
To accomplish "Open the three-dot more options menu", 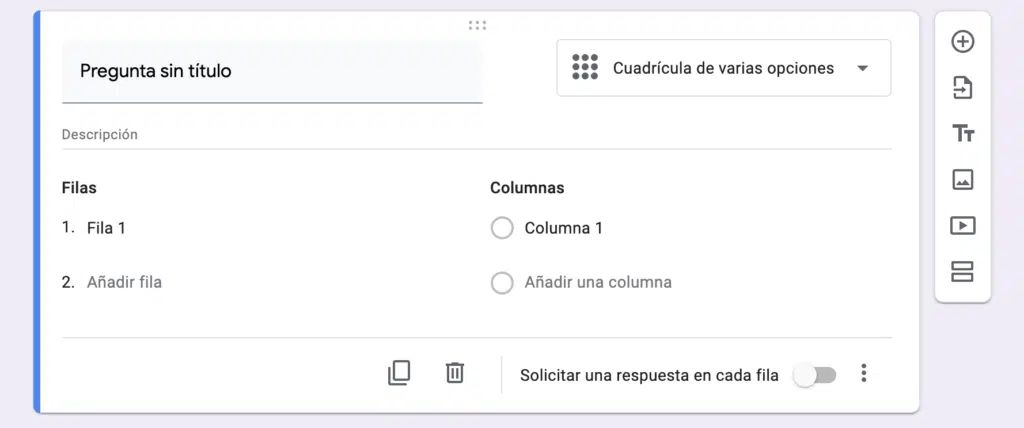I will tap(864, 374).
